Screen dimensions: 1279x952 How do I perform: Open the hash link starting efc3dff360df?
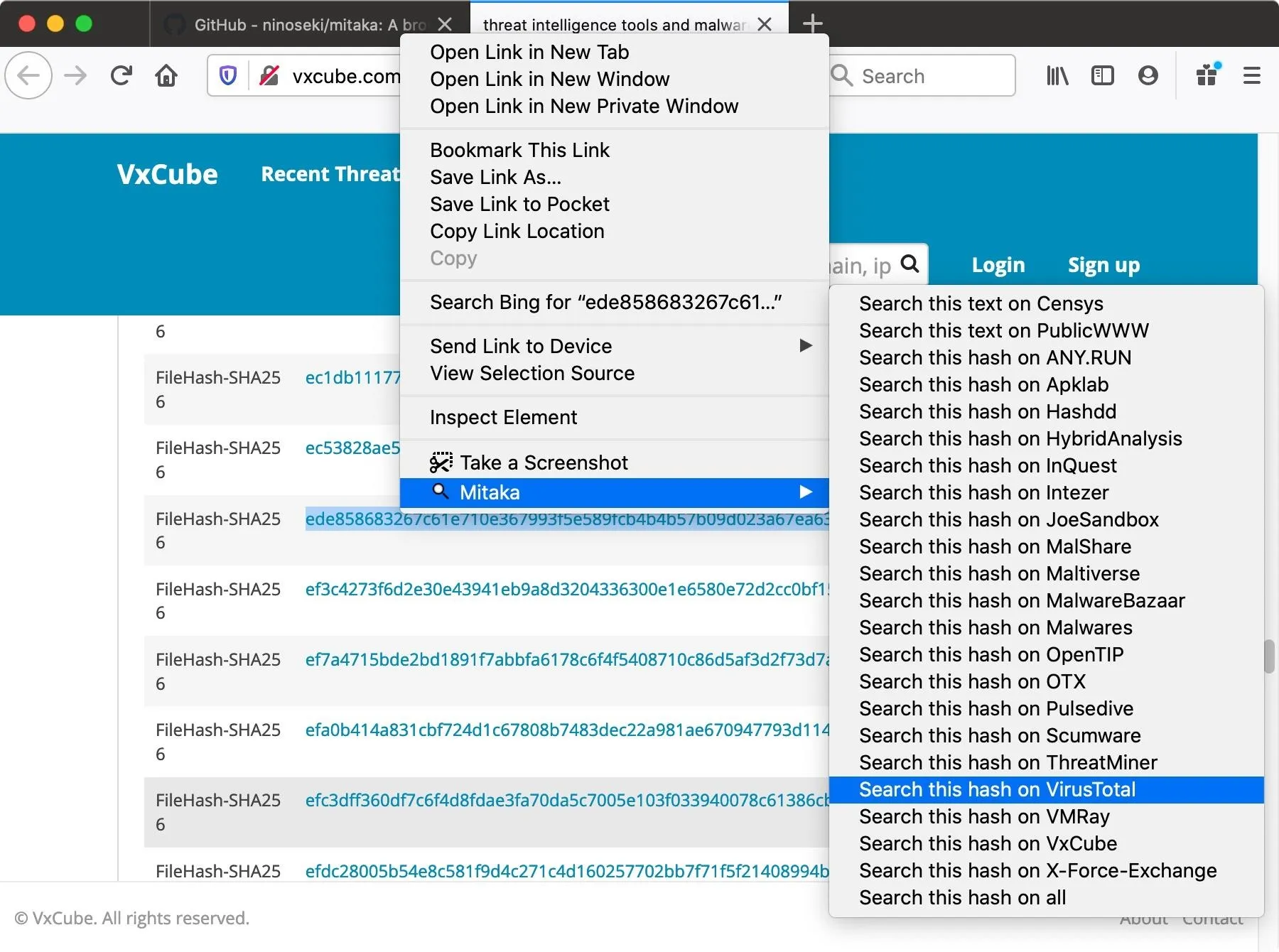567,800
